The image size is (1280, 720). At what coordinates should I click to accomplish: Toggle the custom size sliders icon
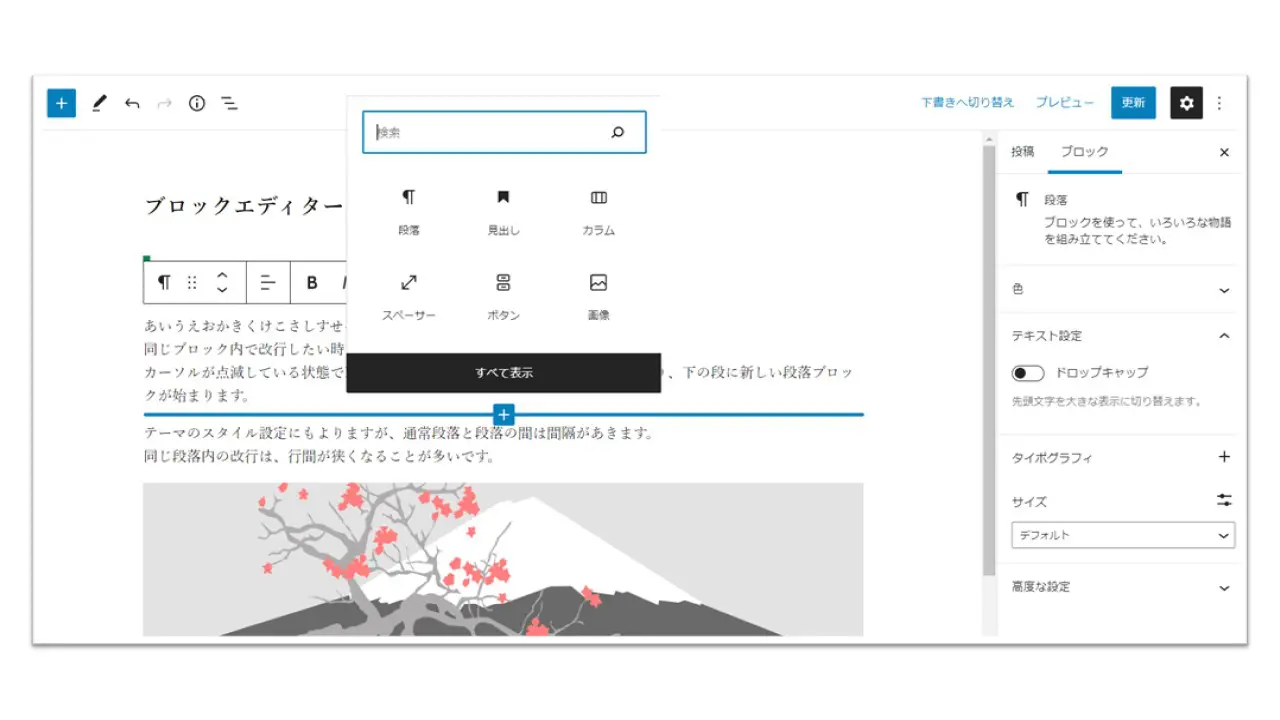(x=1224, y=500)
